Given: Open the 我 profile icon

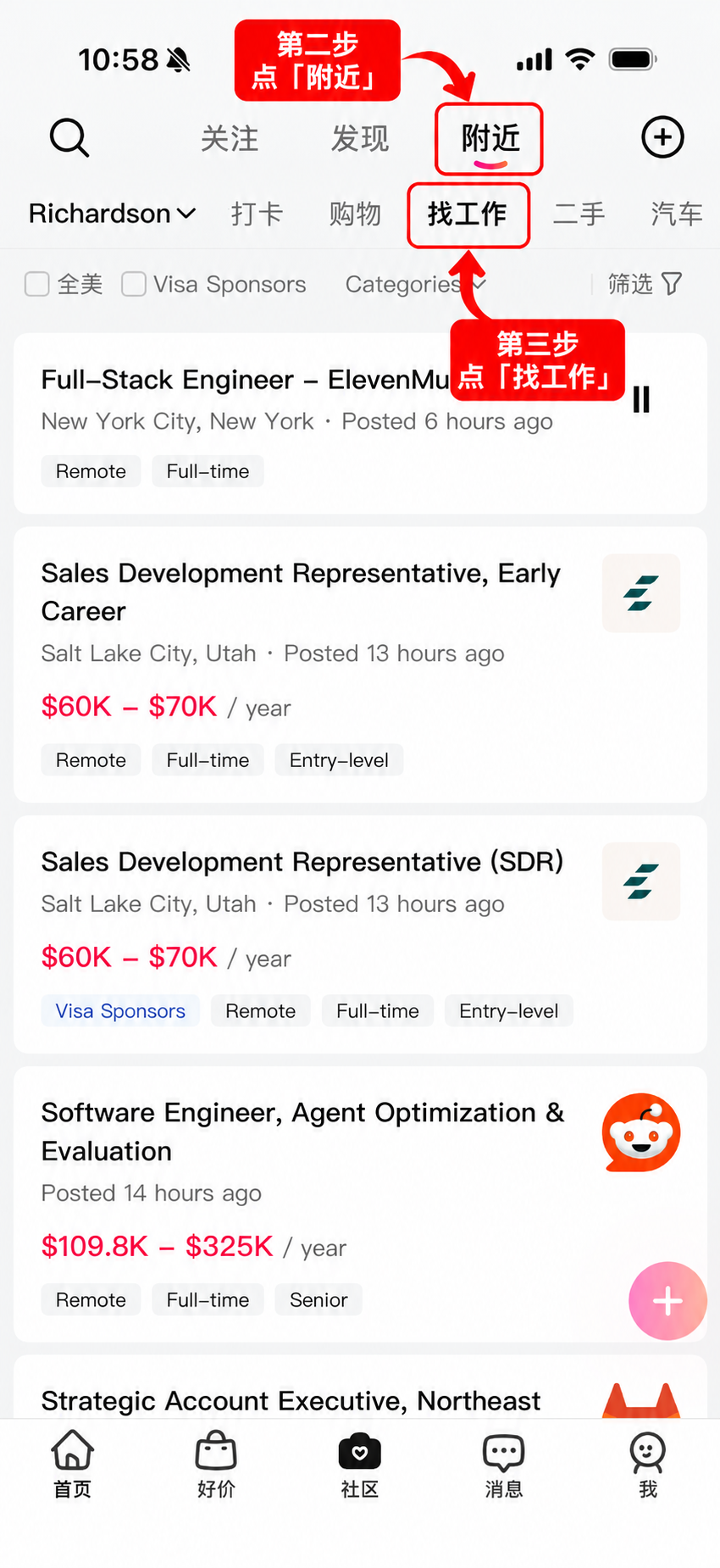Looking at the screenshot, I should tap(648, 1451).
